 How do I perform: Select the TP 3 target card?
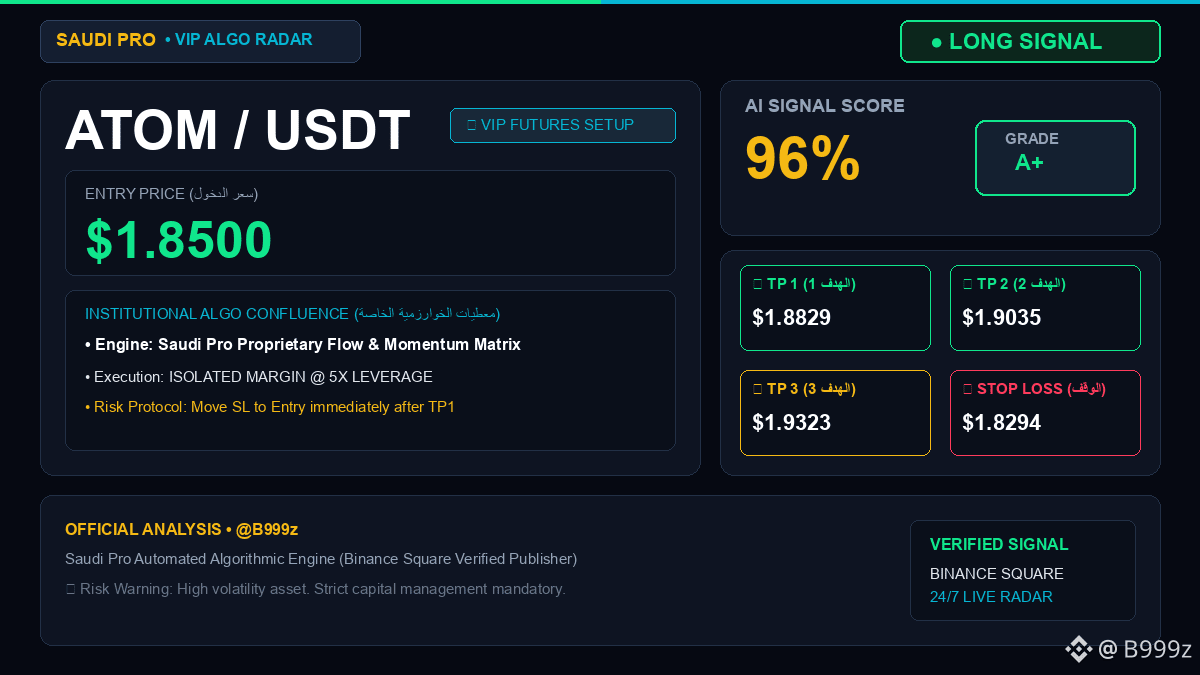pyautogui.click(x=835, y=413)
